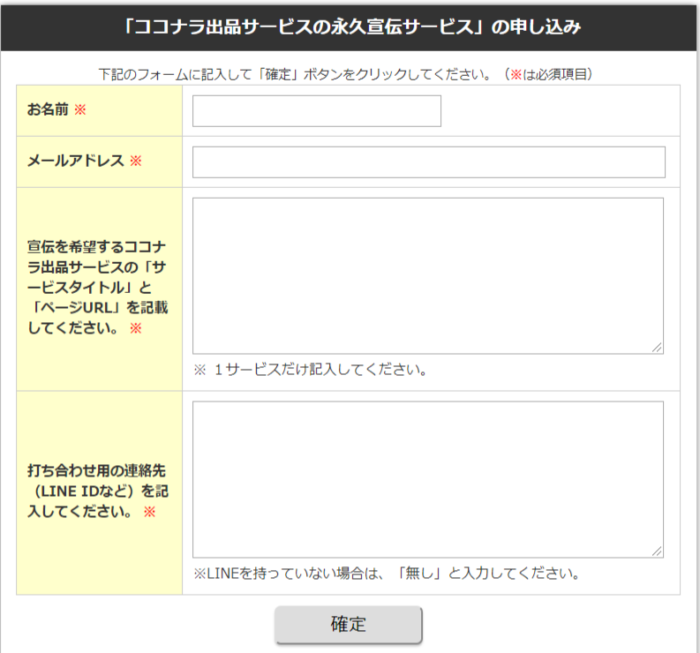Click the service title and URL textarea
This screenshot has height=653, width=700.
pos(428,276)
